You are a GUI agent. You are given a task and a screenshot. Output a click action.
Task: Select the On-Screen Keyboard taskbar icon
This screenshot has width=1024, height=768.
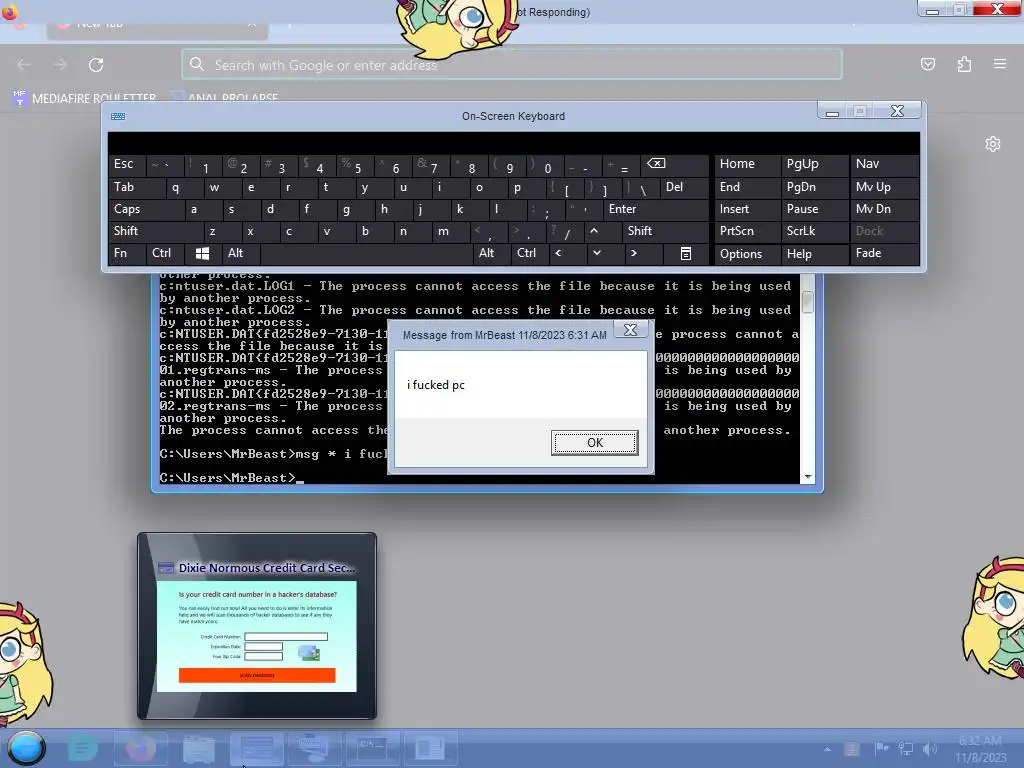click(314, 748)
